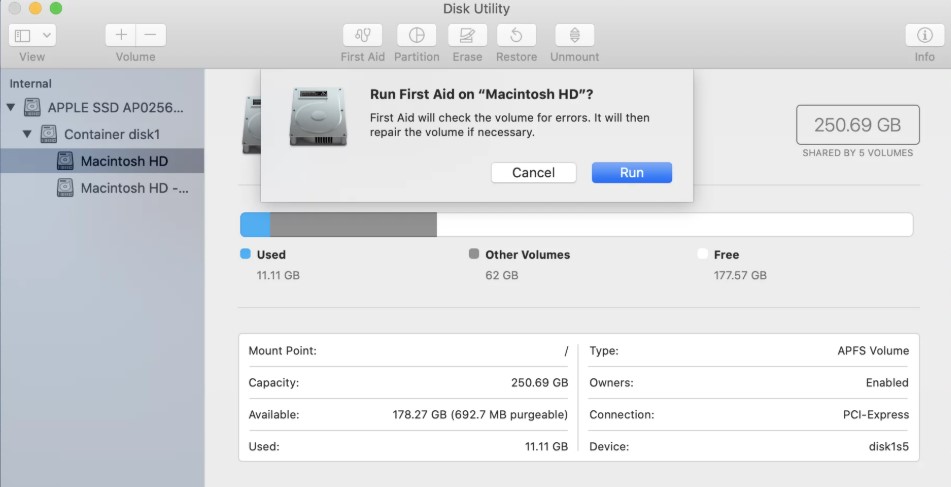
Task: Click the sidebar View icon
Action: tap(23, 35)
